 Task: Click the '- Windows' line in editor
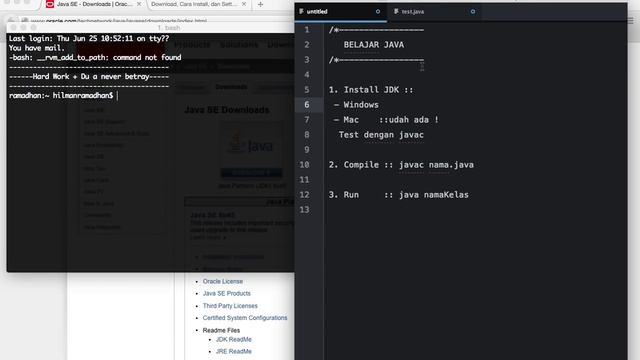356,105
